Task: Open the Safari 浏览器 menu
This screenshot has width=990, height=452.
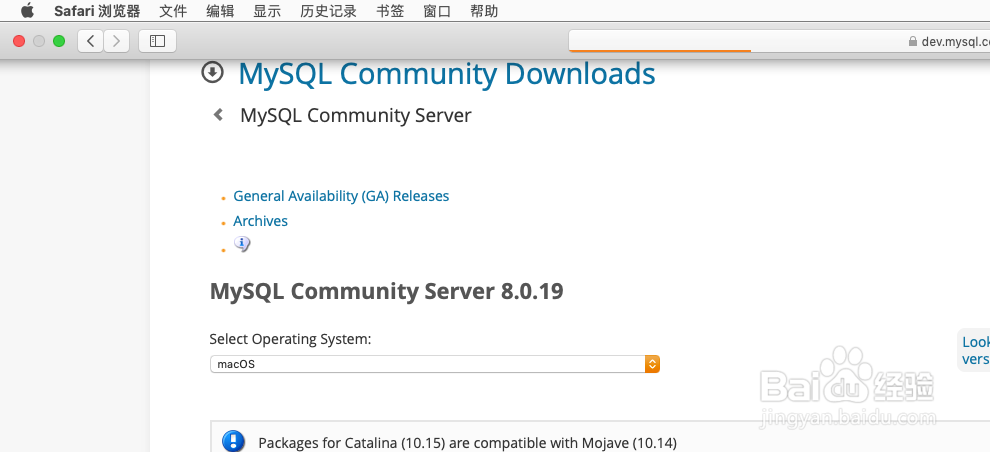Action: 97,11
